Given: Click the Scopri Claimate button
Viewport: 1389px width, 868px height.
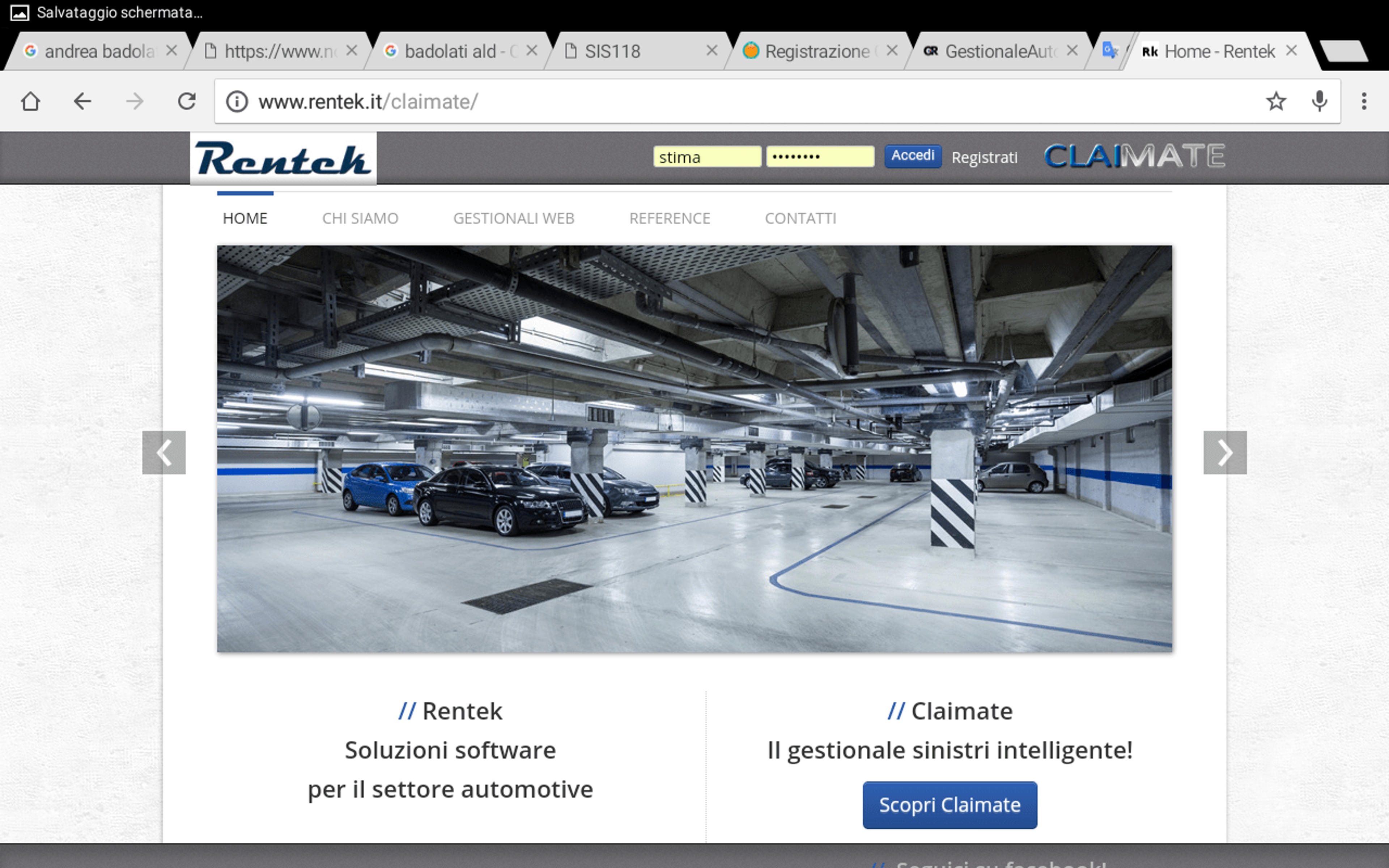Looking at the screenshot, I should pos(950,805).
